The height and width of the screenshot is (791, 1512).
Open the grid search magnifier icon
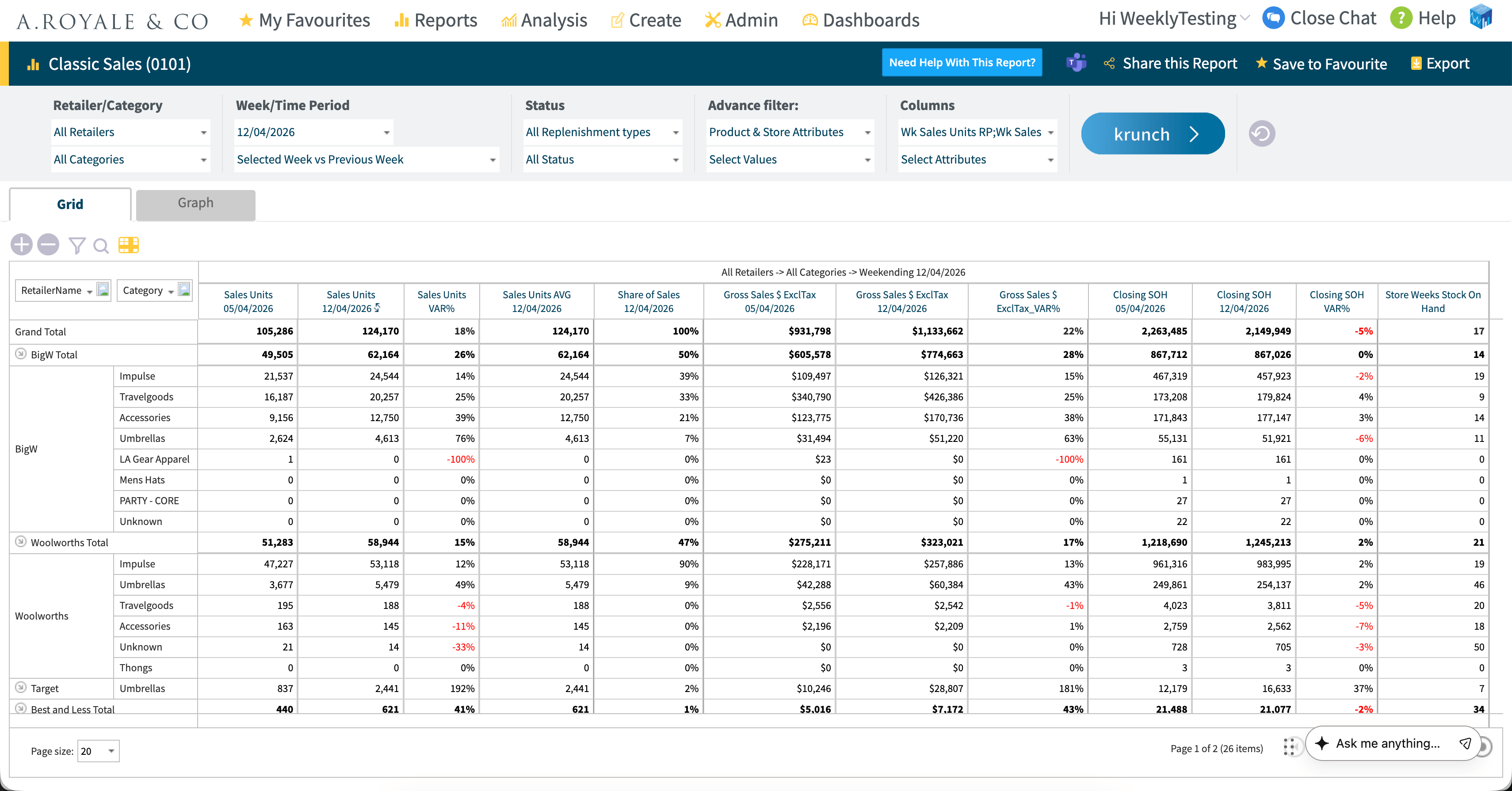point(101,246)
